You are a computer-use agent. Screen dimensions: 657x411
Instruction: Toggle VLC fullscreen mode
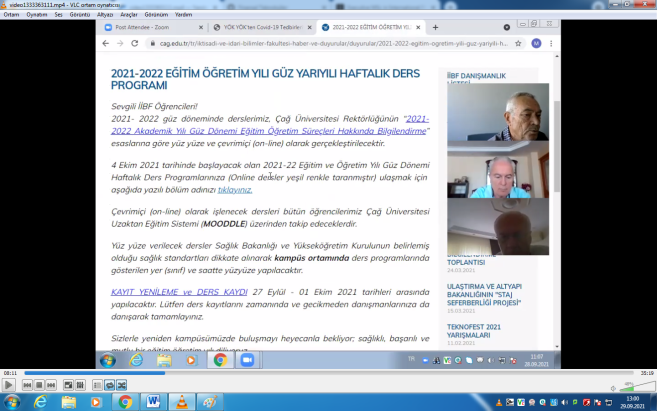(x=68, y=385)
